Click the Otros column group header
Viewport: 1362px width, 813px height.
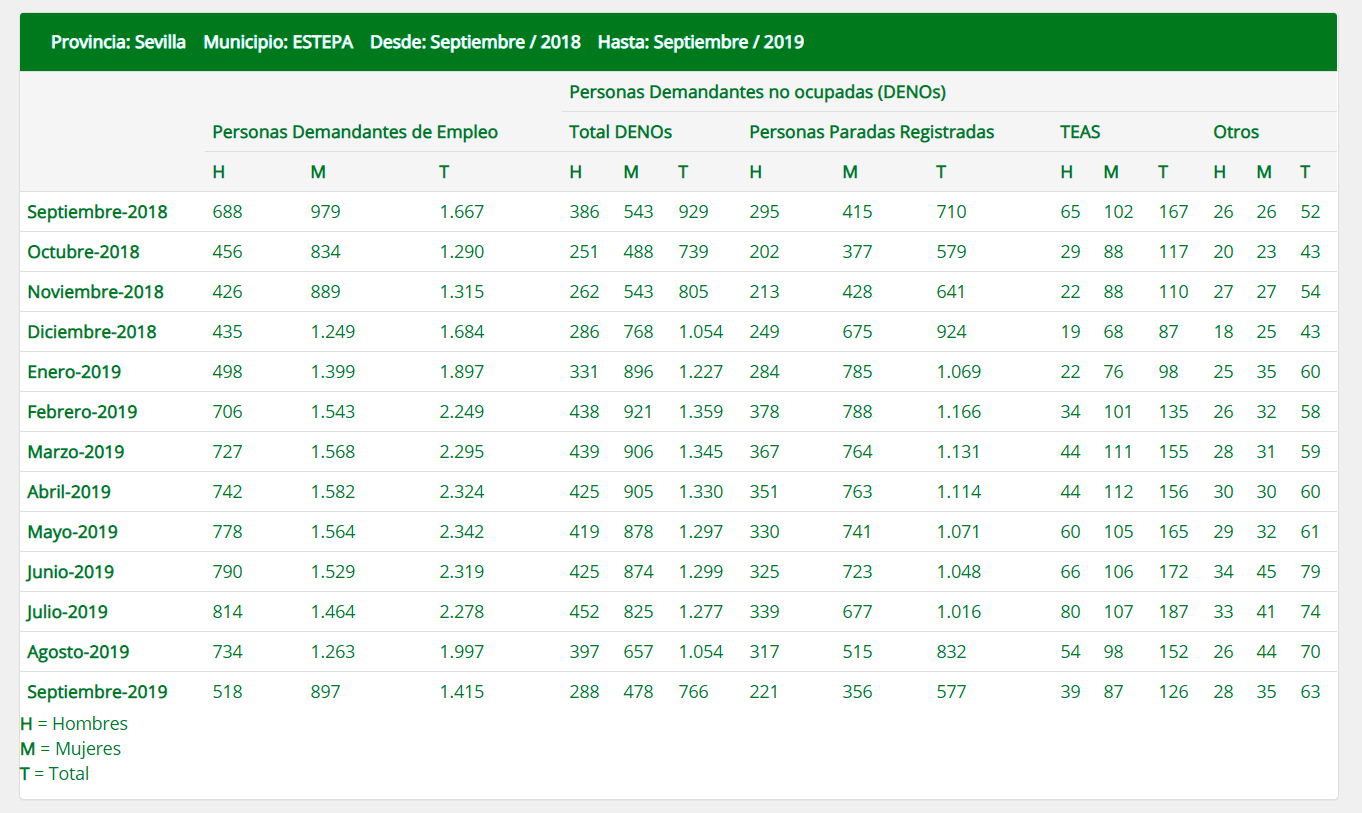(x=1236, y=132)
